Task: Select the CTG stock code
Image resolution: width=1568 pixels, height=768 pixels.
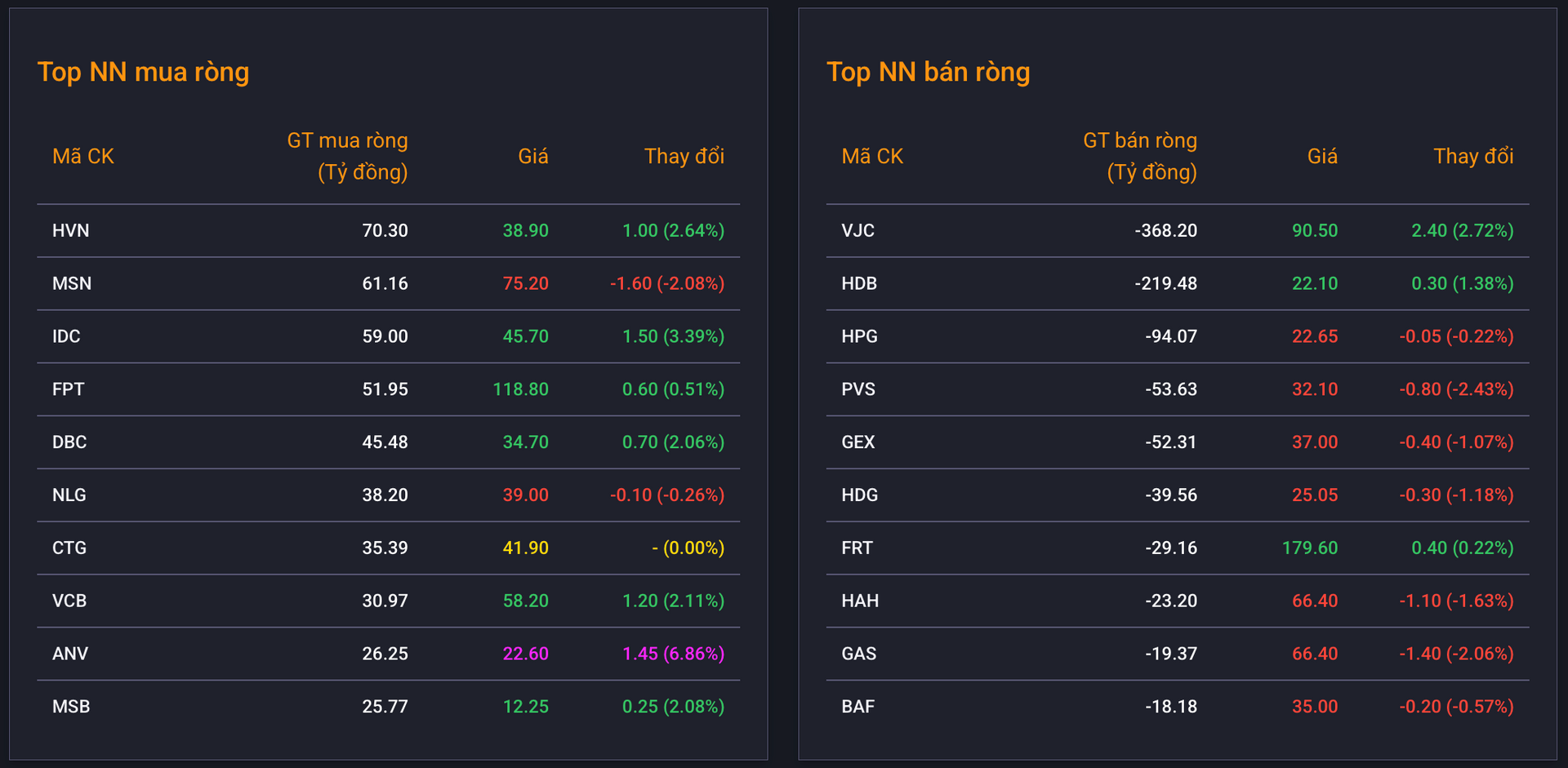Action: click(x=69, y=548)
